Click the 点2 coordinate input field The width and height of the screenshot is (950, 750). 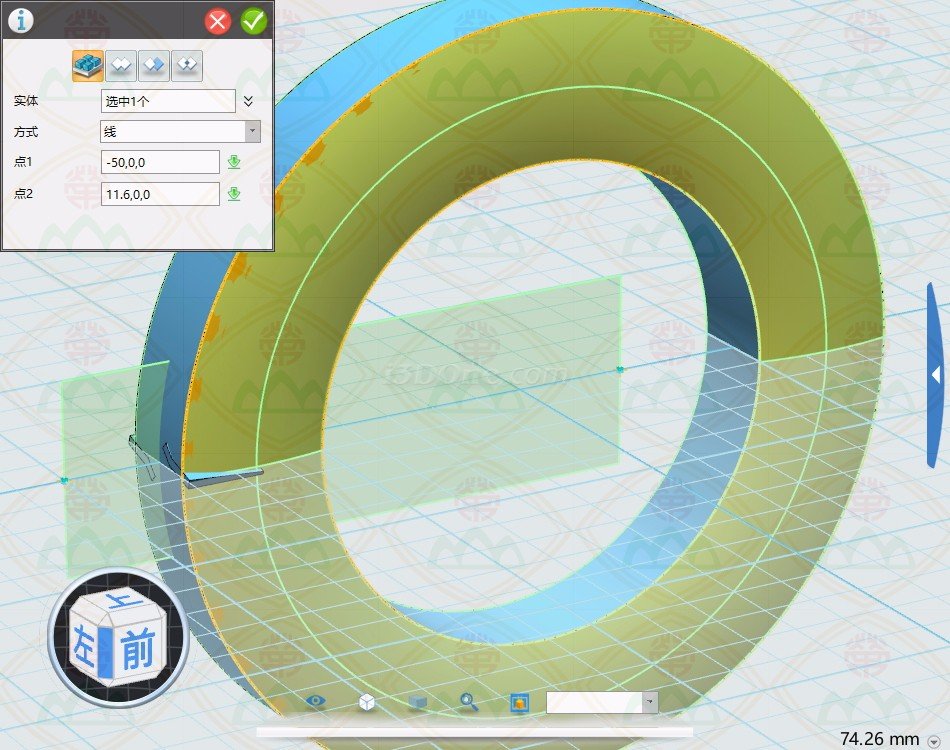click(160, 194)
